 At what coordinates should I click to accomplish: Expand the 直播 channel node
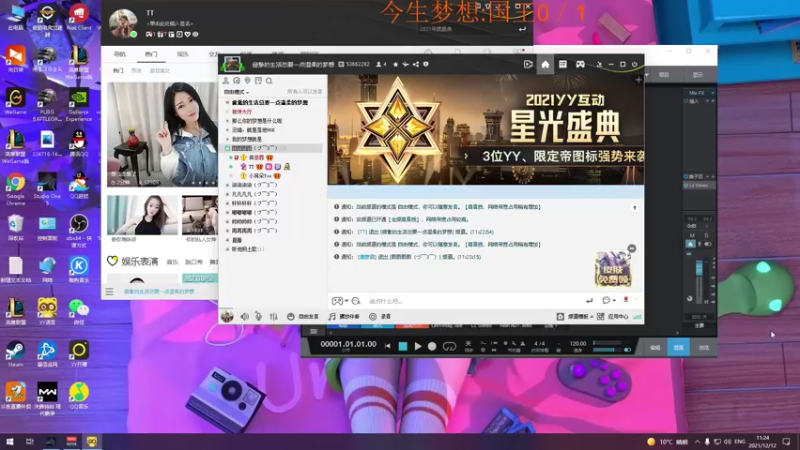(x=228, y=240)
